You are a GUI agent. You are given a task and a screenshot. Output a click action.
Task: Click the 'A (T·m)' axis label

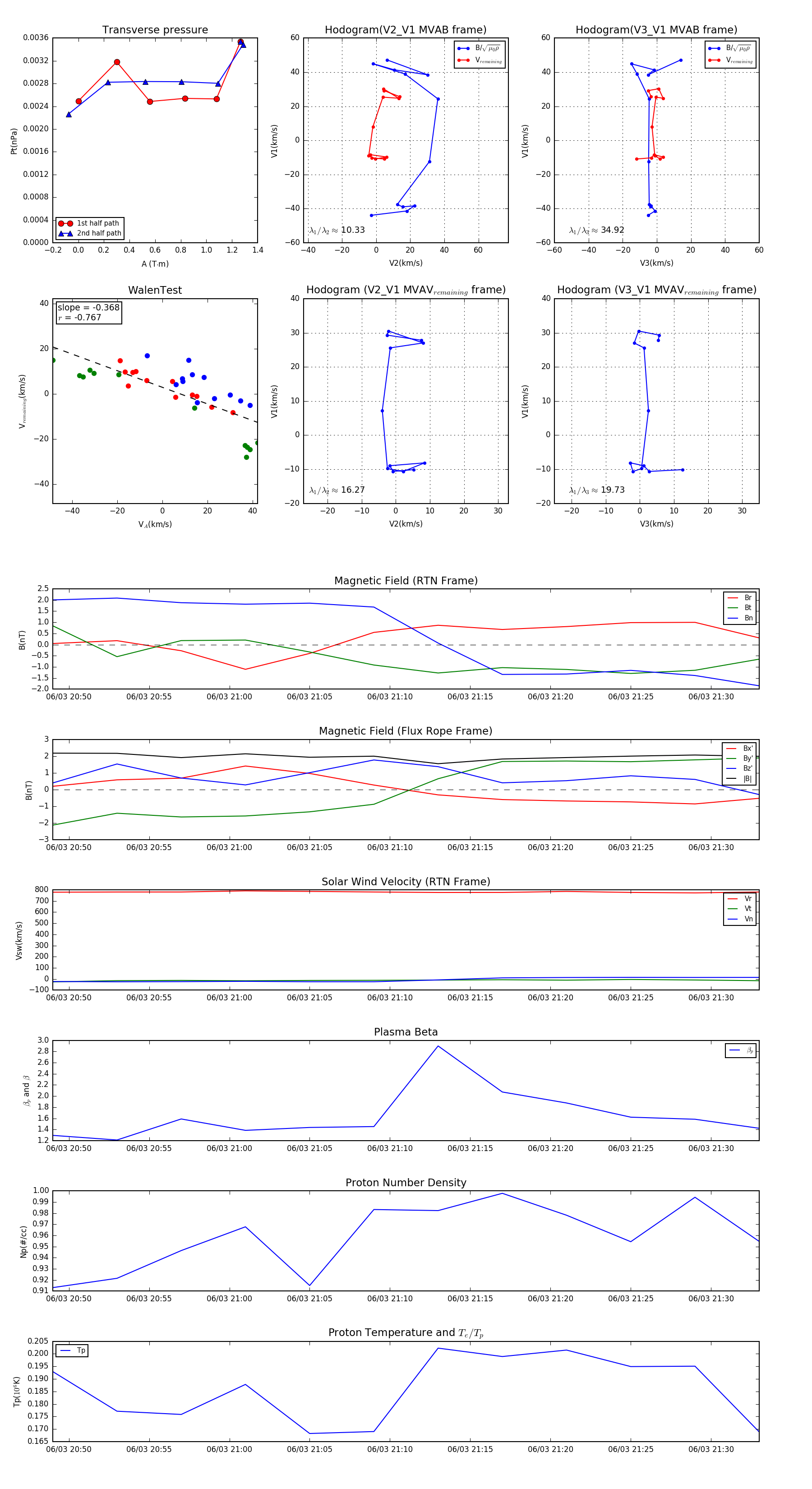click(x=155, y=264)
